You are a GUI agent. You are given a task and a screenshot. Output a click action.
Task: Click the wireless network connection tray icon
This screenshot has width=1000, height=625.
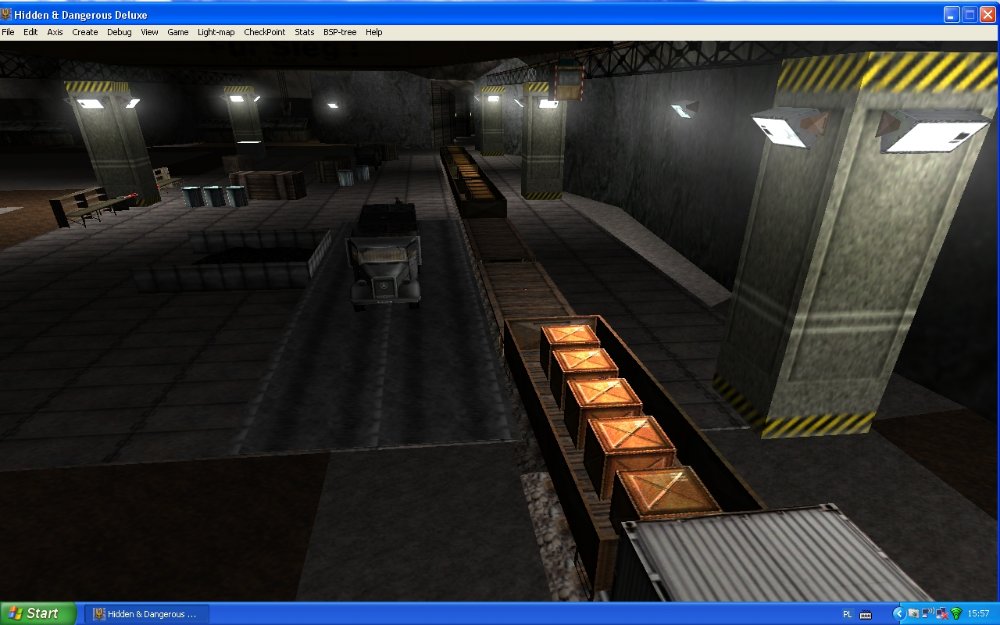point(928,614)
